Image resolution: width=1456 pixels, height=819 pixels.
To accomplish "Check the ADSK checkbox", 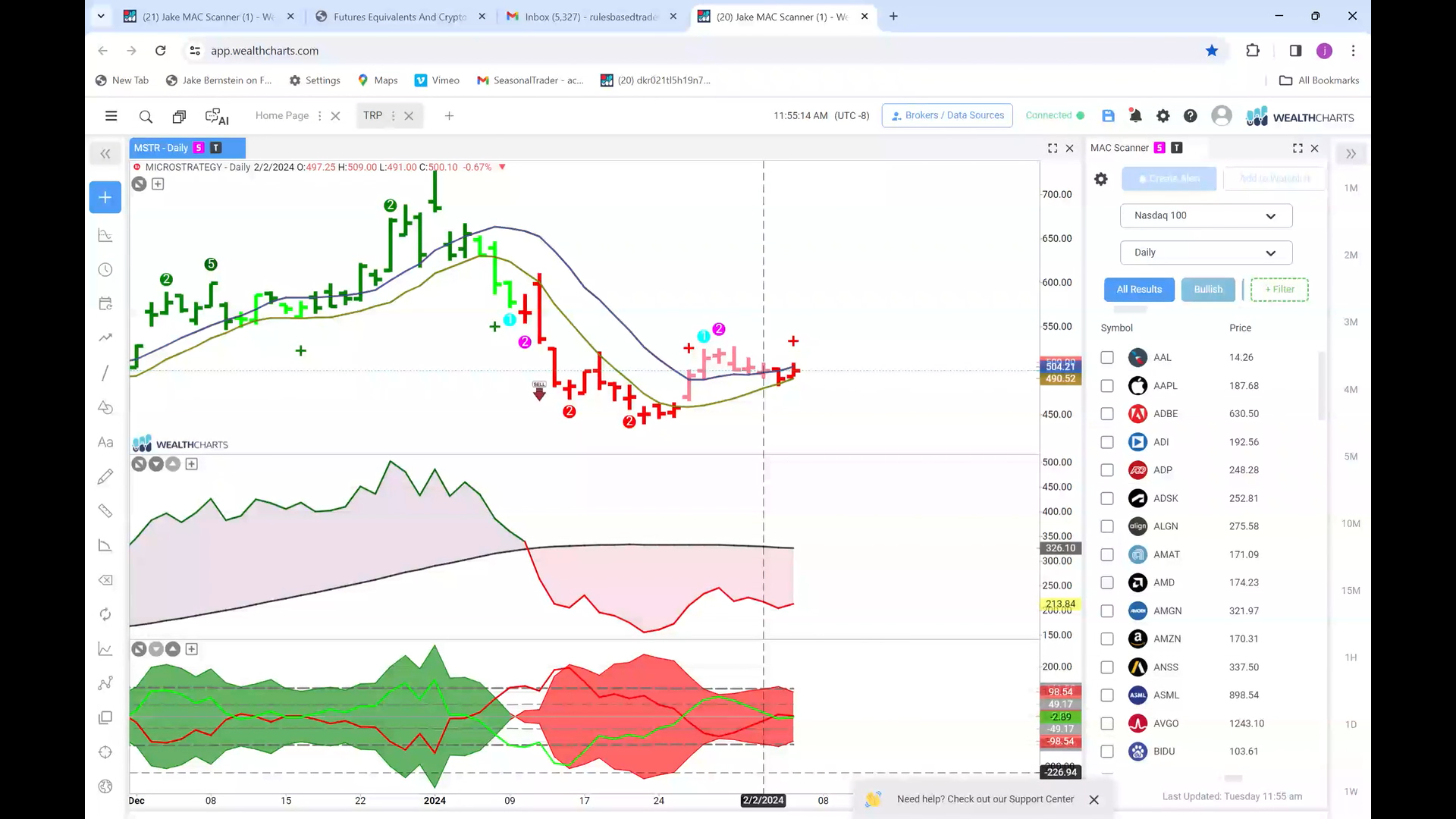I will click(x=1107, y=498).
